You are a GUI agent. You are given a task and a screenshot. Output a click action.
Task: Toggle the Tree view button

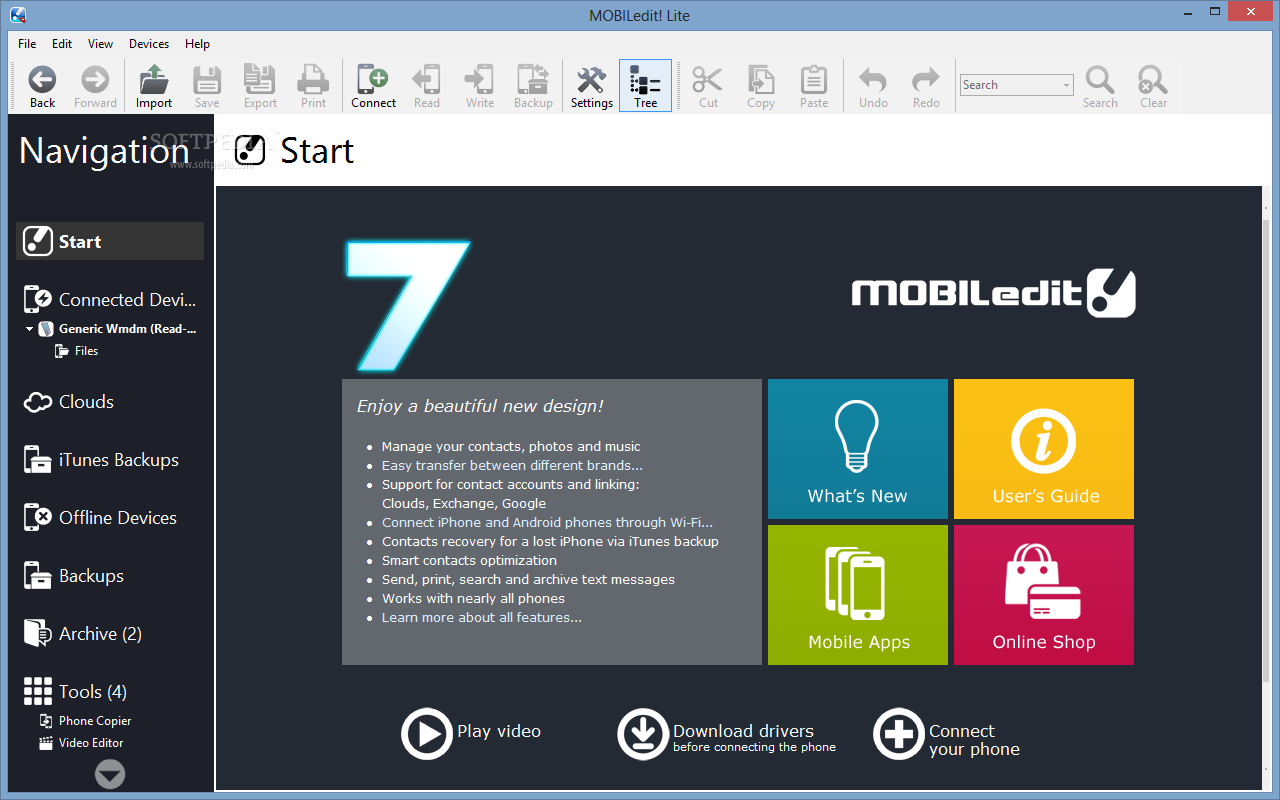[x=645, y=85]
